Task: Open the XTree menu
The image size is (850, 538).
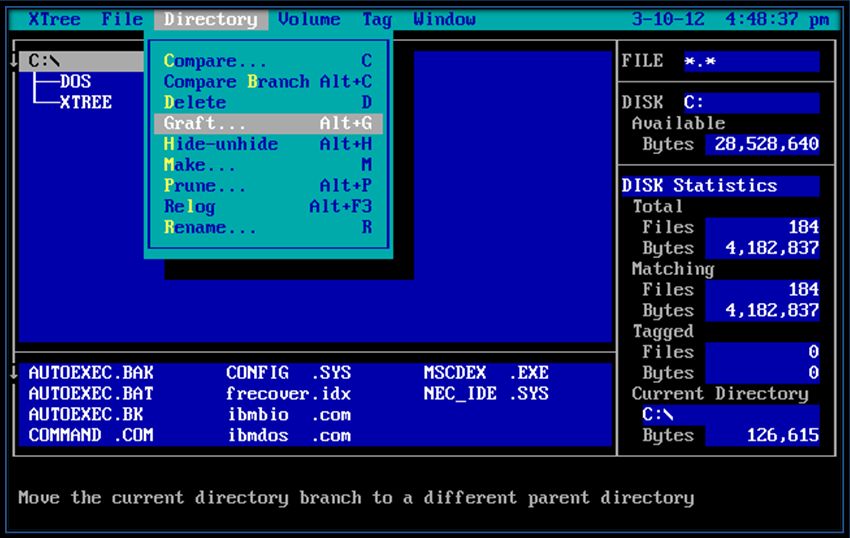Action: pyautogui.click(x=54, y=20)
